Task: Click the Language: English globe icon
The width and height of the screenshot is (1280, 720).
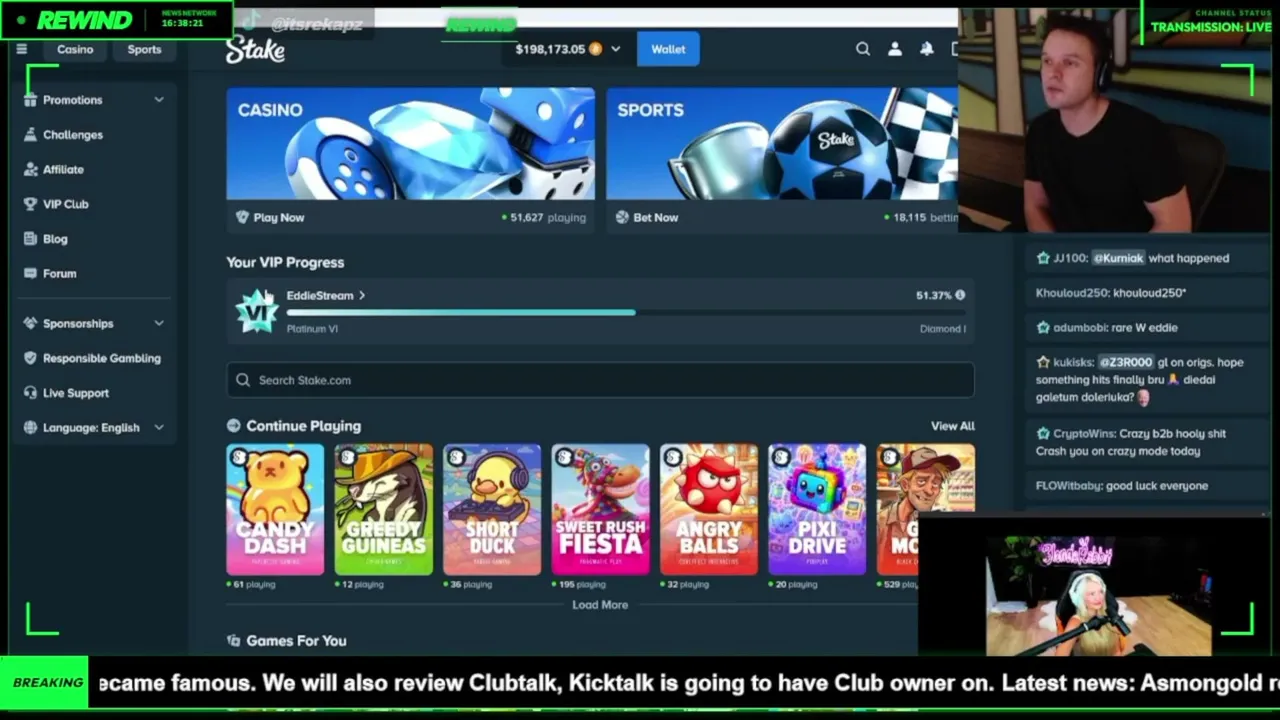Action: (31, 428)
